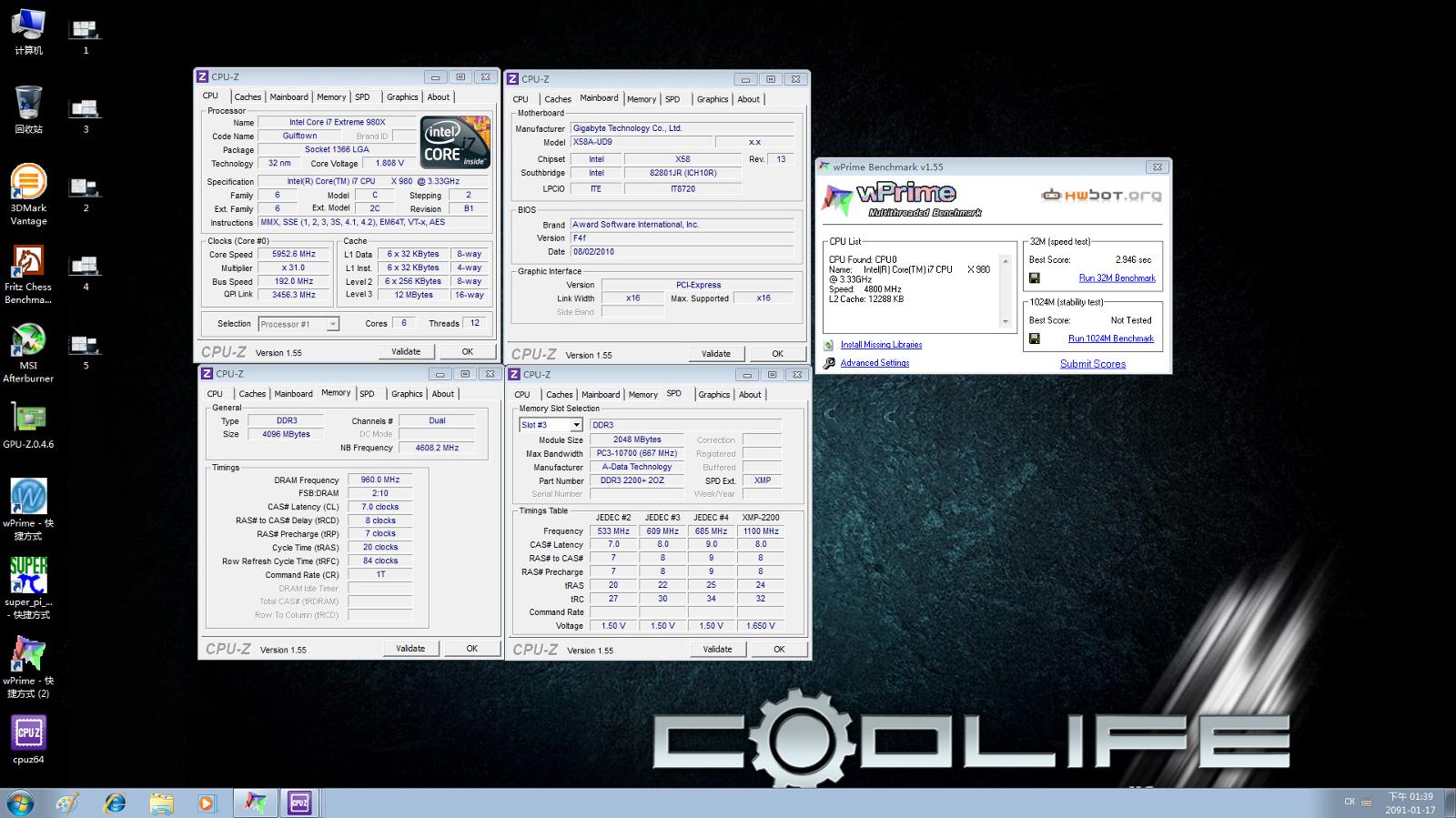Click the Install Missing Libraries icon

(829, 345)
